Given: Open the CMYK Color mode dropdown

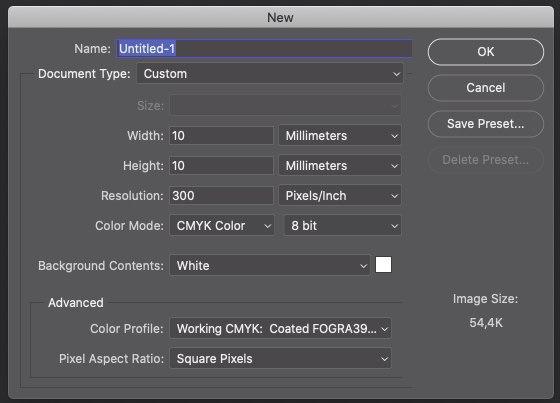Looking at the screenshot, I should (222, 226).
